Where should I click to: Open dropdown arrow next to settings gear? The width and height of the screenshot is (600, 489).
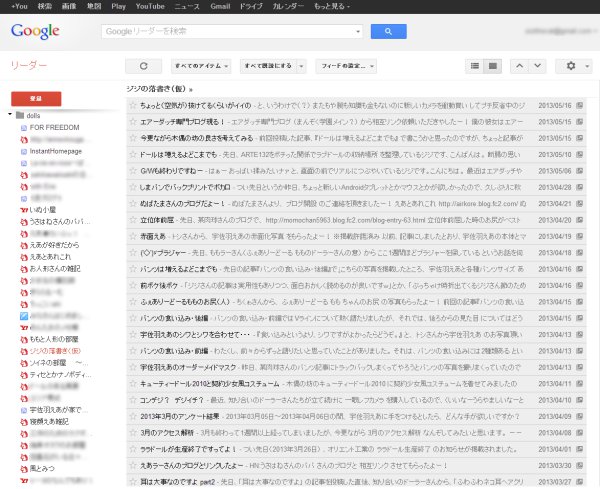click(587, 66)
